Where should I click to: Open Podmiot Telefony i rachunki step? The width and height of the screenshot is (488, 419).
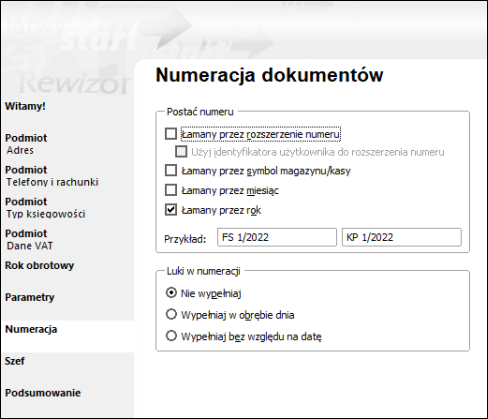52,176
